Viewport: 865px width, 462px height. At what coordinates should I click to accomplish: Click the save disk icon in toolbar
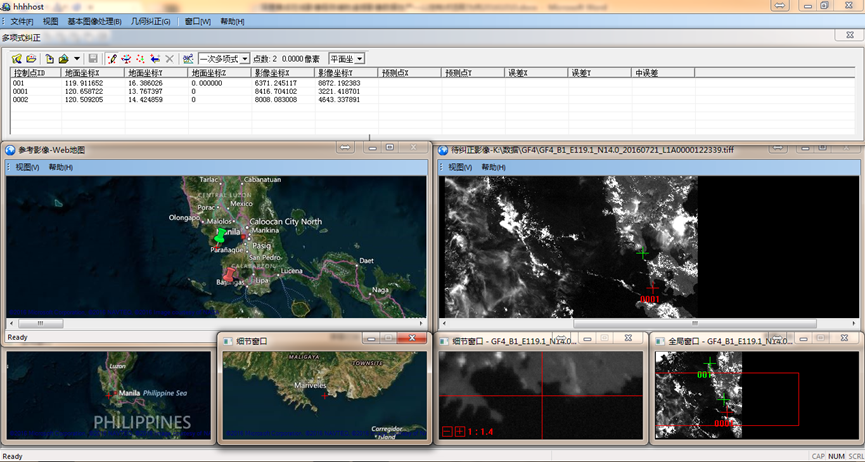pyautogui.click(x=93, y=59)
